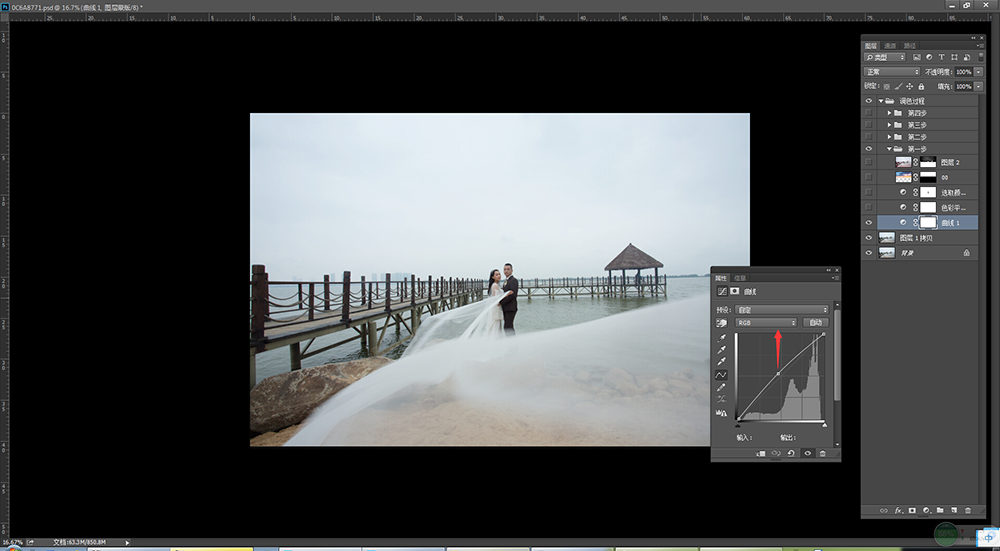Select the black point eyedropper in Curves
Screen dimensions: 1000x551
(722, 337)
